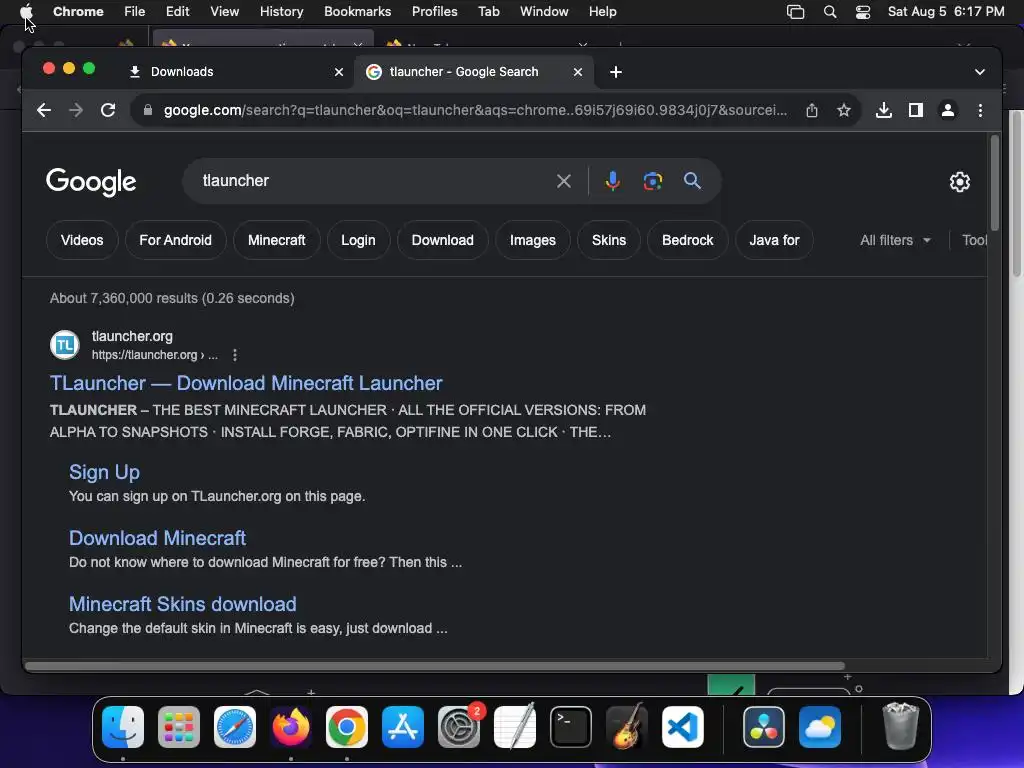Screen dimensions: 1024x768
Task: Open the Trash in Dock
Action: [901, 726]
